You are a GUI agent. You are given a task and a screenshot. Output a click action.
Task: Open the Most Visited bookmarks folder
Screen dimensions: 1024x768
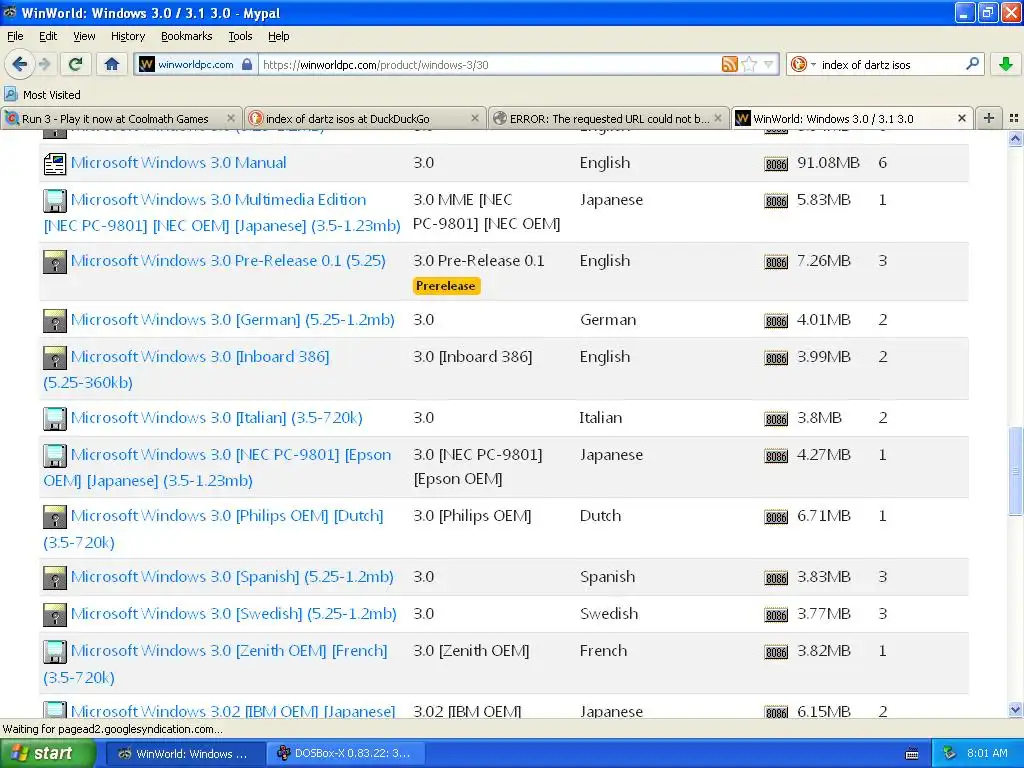coord(42,95)
